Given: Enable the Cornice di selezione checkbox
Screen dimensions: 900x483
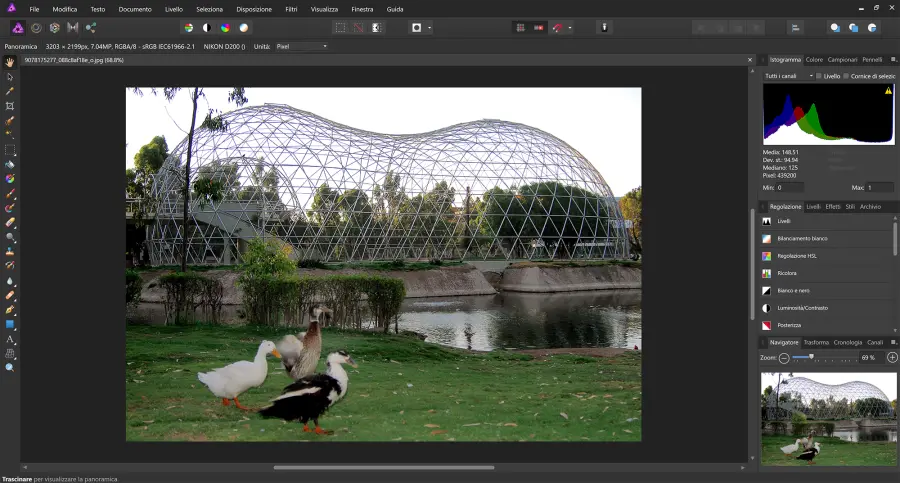Looking at the screenshot, I should click(x=846, y=76).
